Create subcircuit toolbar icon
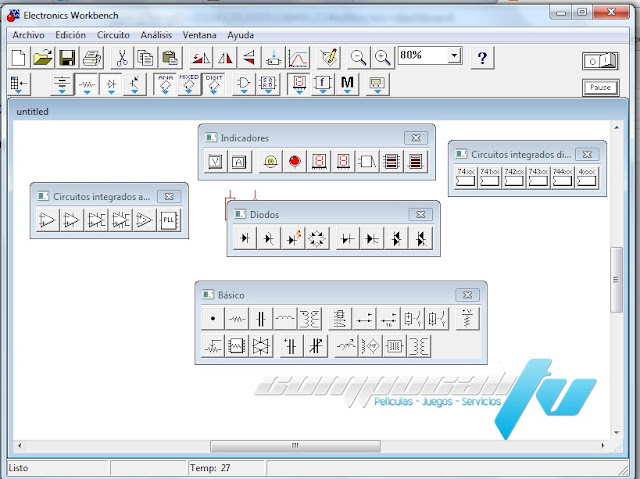Image resolution: width=640 pixels, height=479 pixels. pyautogui.click(x=273, y=58)
